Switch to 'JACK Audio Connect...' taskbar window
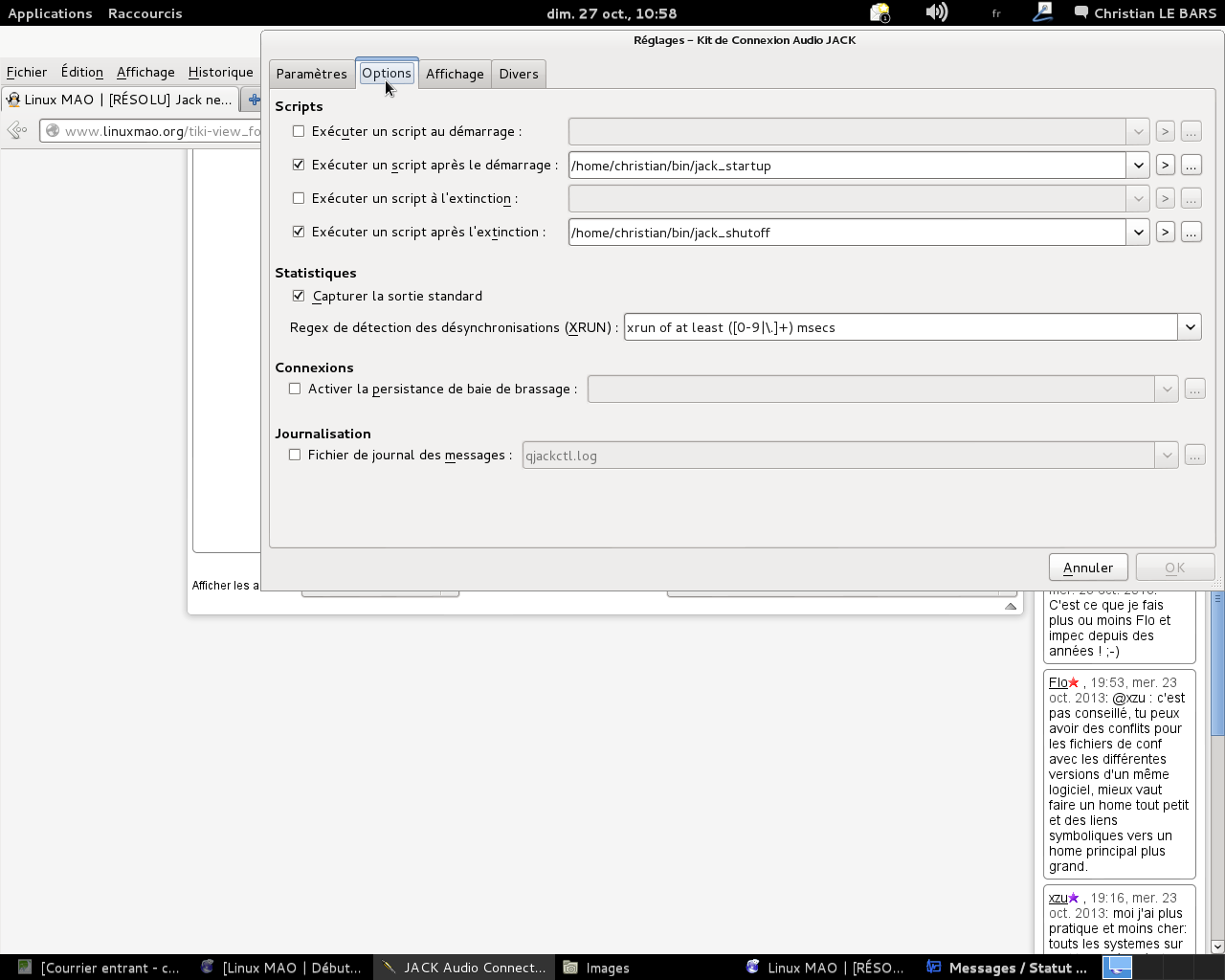The width and height of the screenshot is (1225, 980). click(464, 968)
